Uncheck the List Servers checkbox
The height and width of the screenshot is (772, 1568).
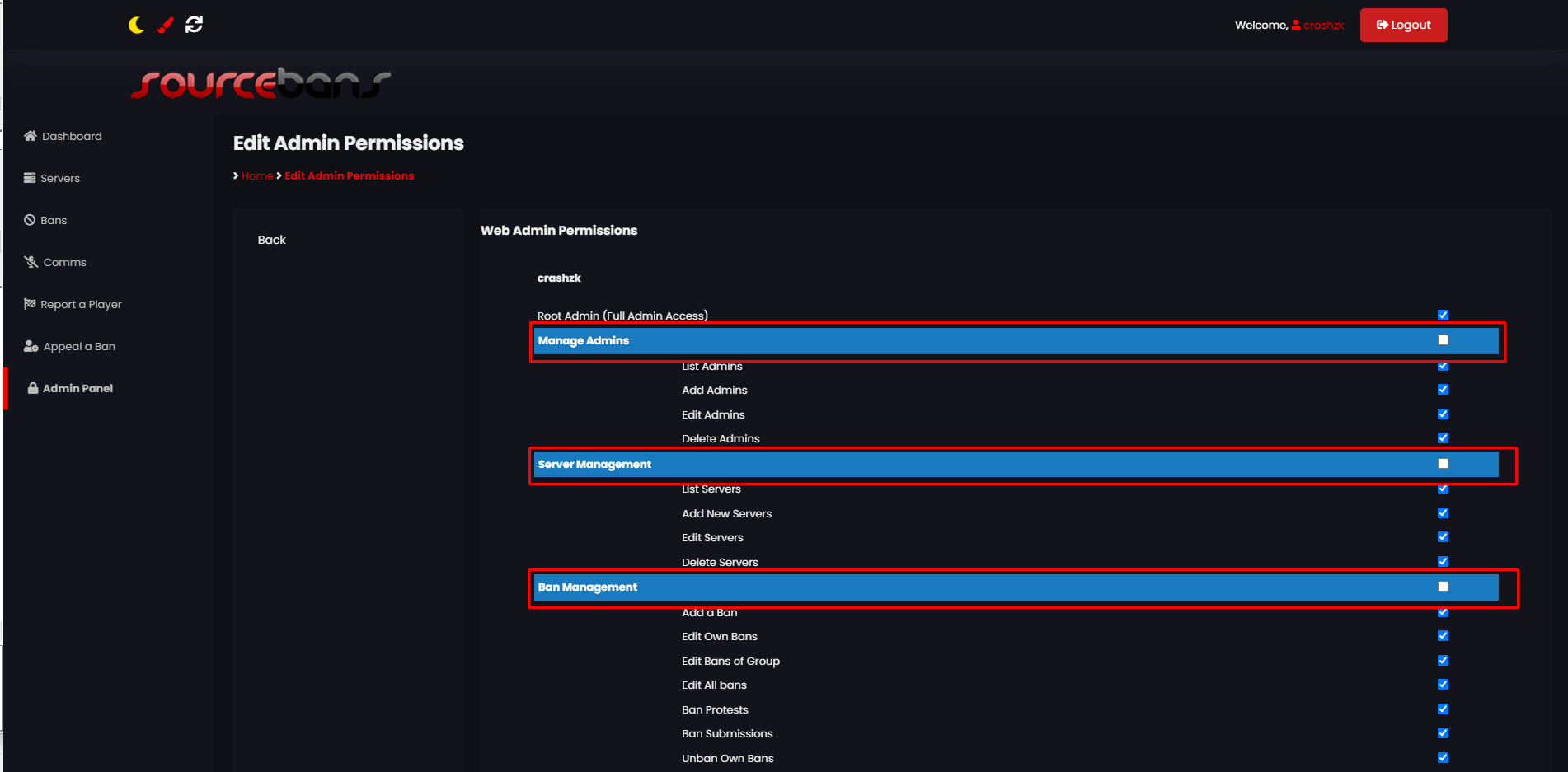pos(1443,488)
